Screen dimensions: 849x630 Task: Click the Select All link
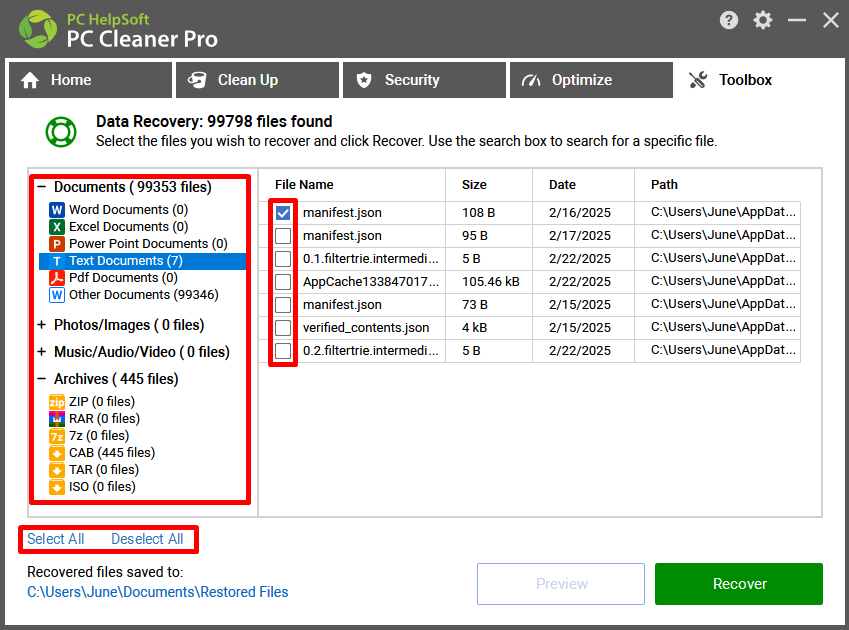tap(56, 539)
